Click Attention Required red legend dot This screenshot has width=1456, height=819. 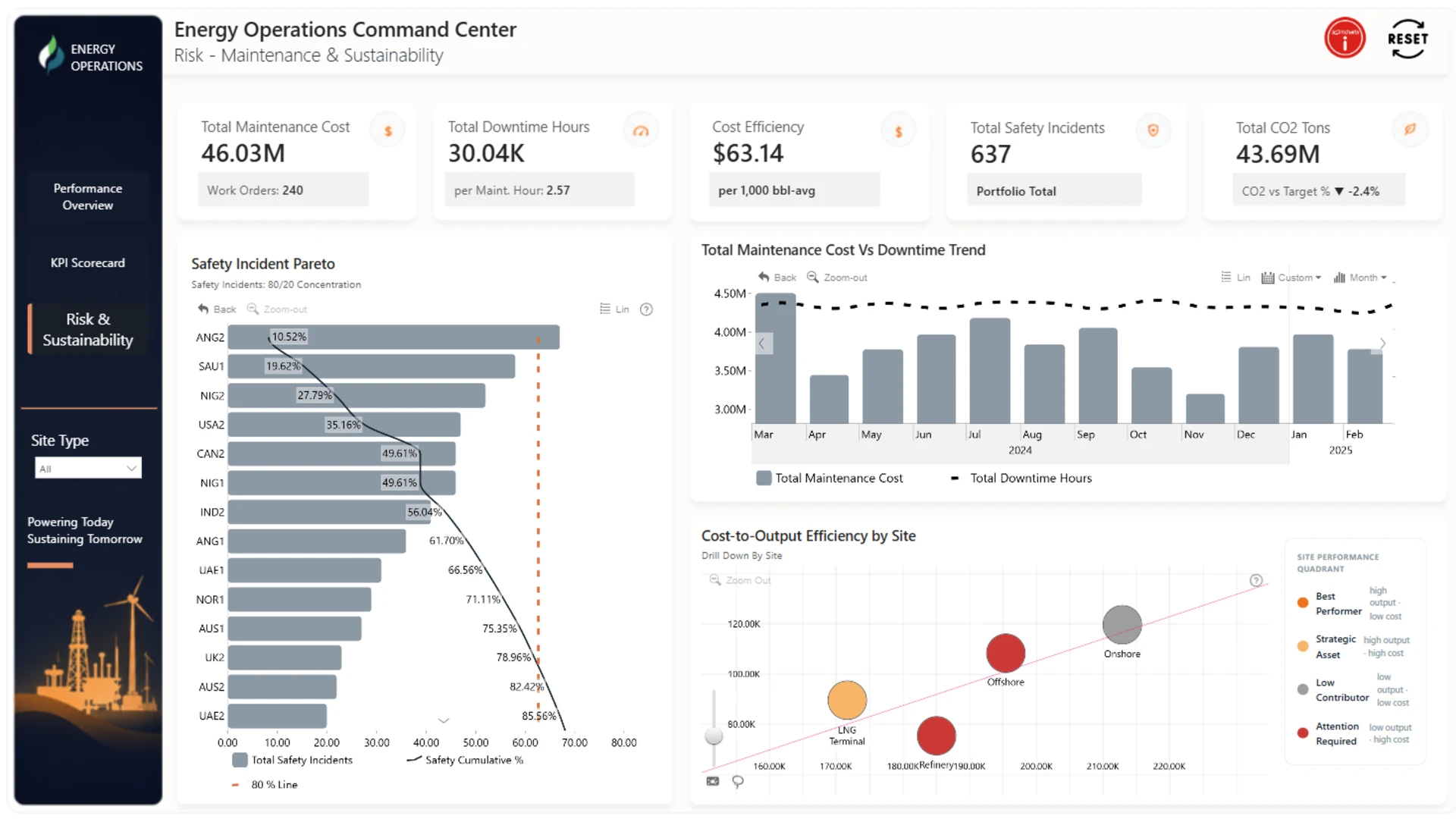tap(1303, 733)
